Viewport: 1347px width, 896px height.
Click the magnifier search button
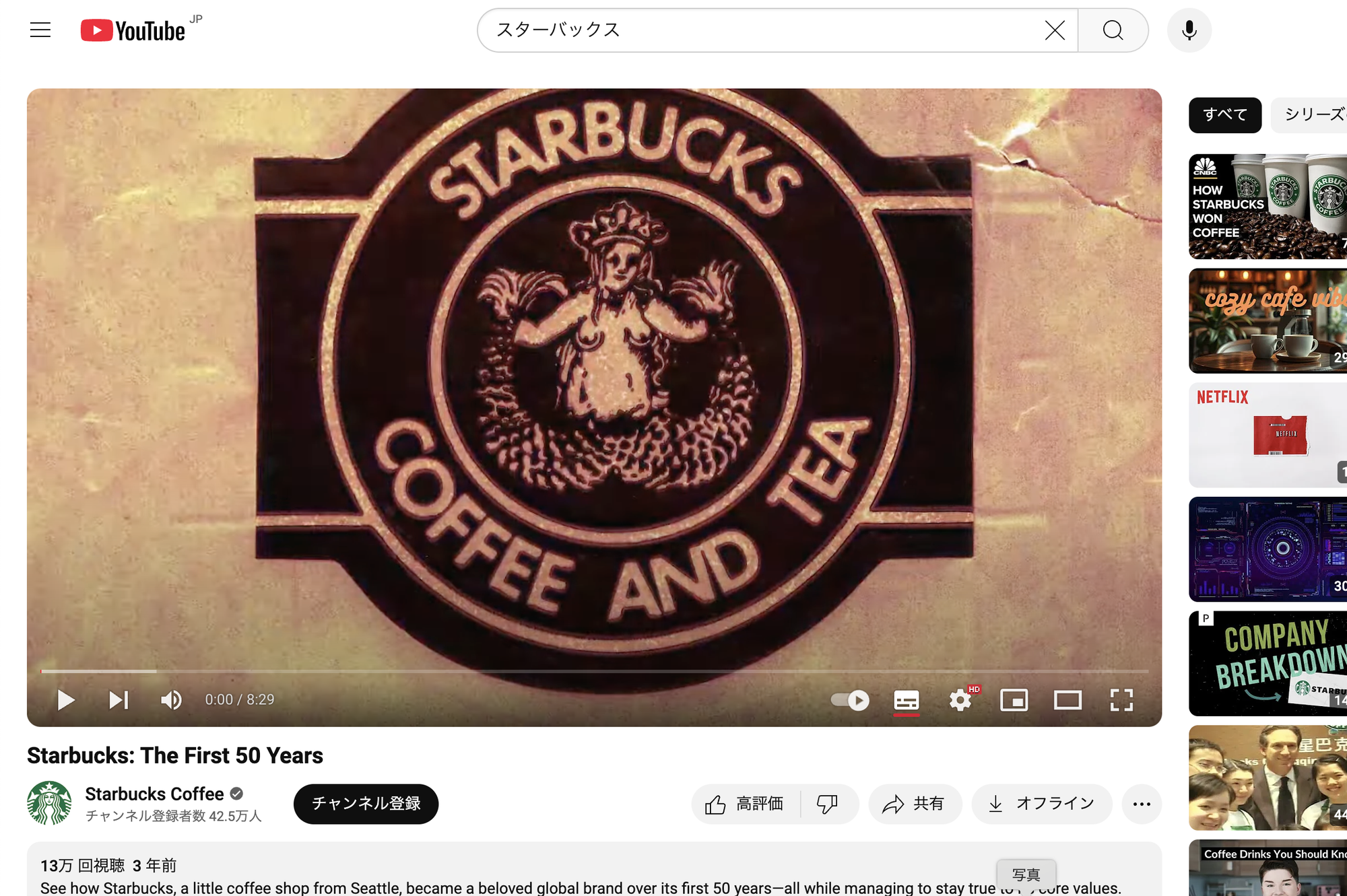[x=1113, y=30]
